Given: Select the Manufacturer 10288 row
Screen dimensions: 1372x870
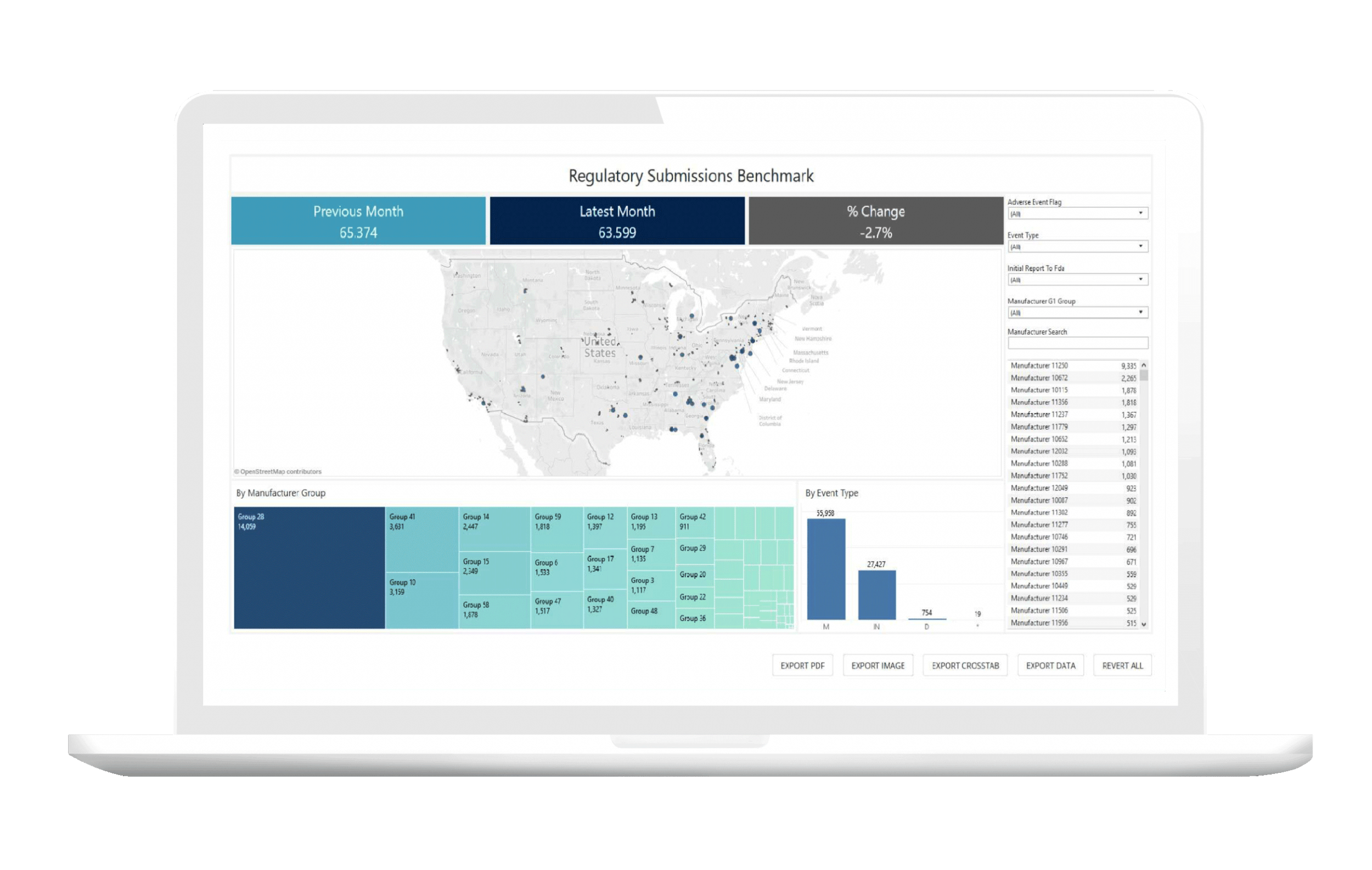Looking at the screenshot, I should (x=1073, y=464).
